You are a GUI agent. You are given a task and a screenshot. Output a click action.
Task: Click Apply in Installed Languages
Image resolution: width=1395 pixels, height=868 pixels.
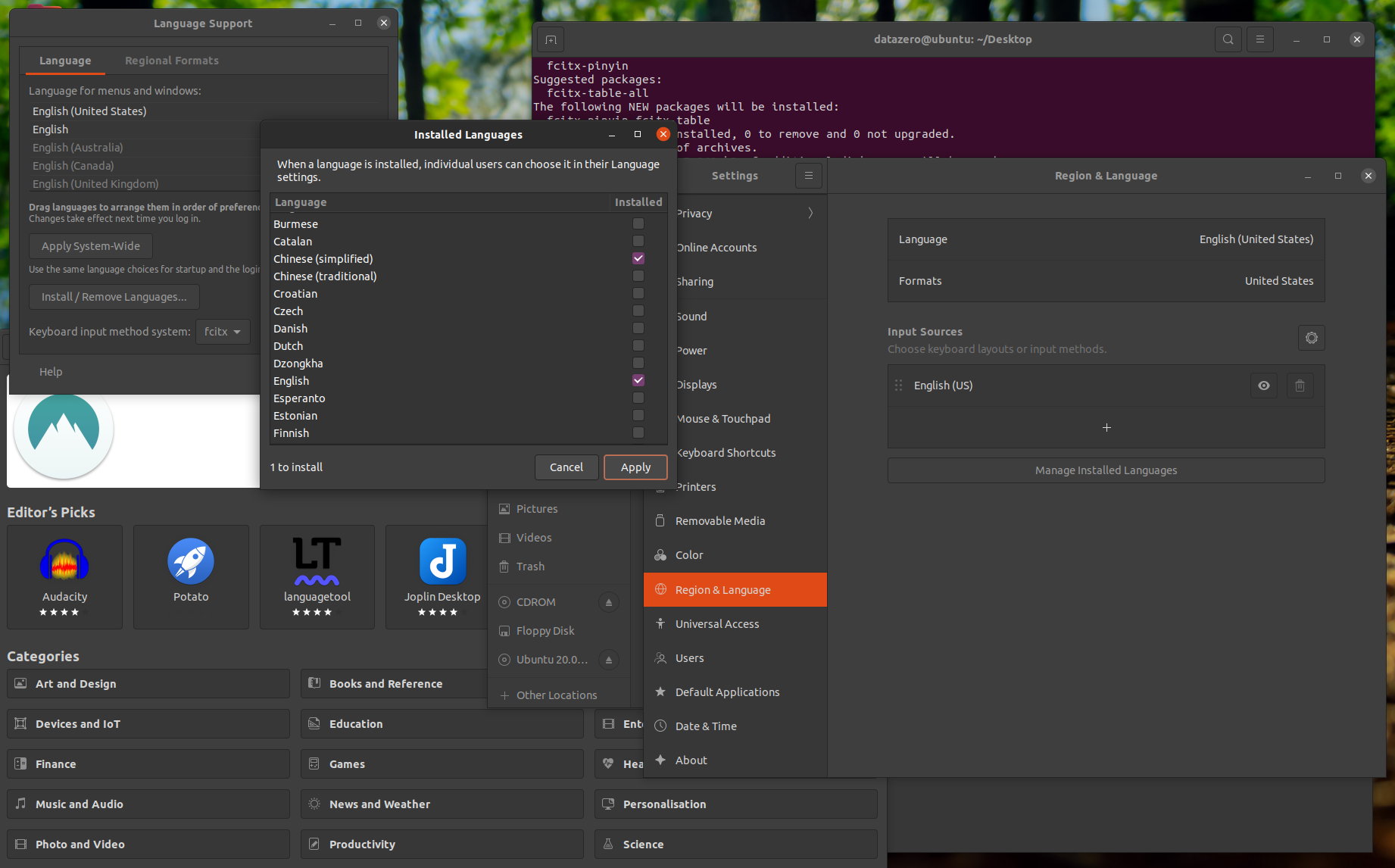point(635,467)
